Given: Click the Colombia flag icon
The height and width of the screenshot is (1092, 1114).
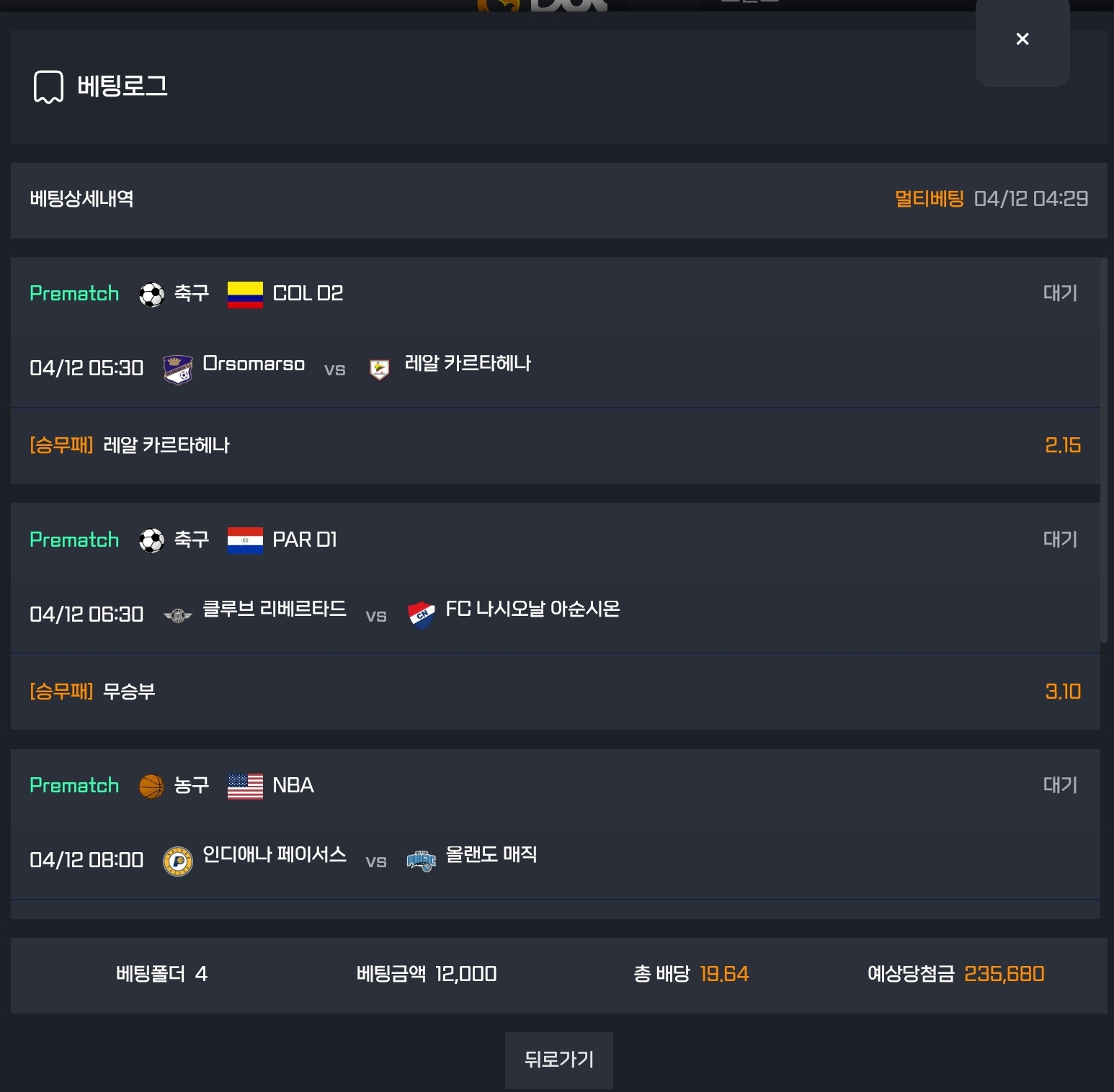Looking at the screenshot, I should tap(245, 295).
